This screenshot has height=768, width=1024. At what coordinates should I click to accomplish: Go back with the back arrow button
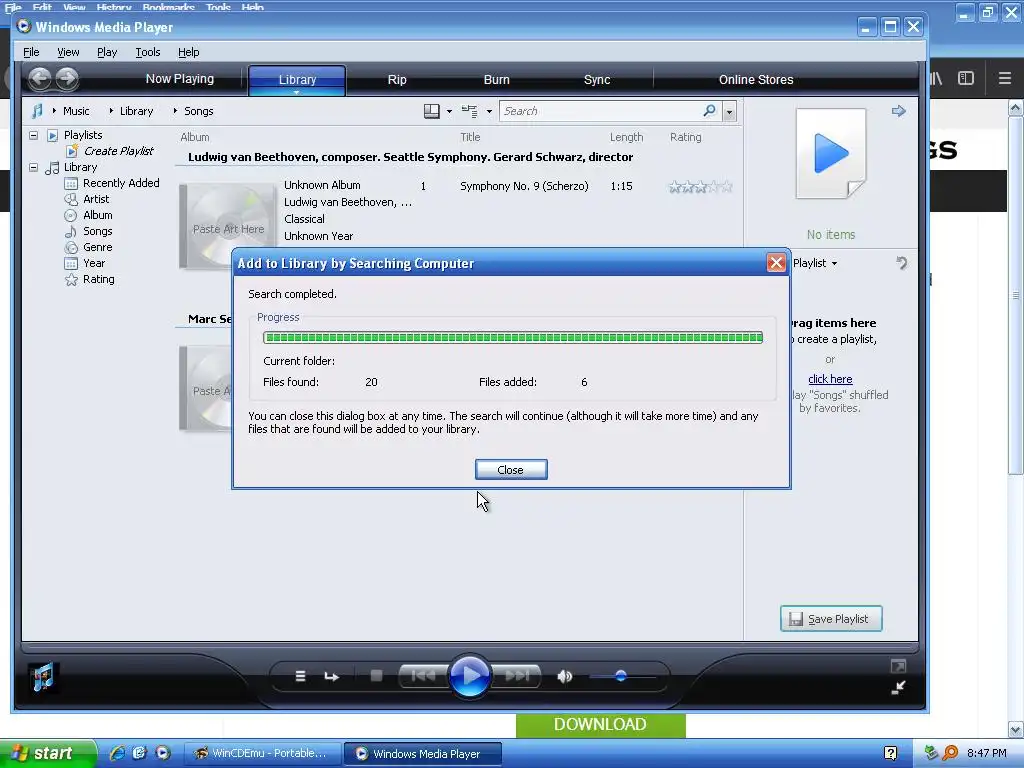coord(39,79)
